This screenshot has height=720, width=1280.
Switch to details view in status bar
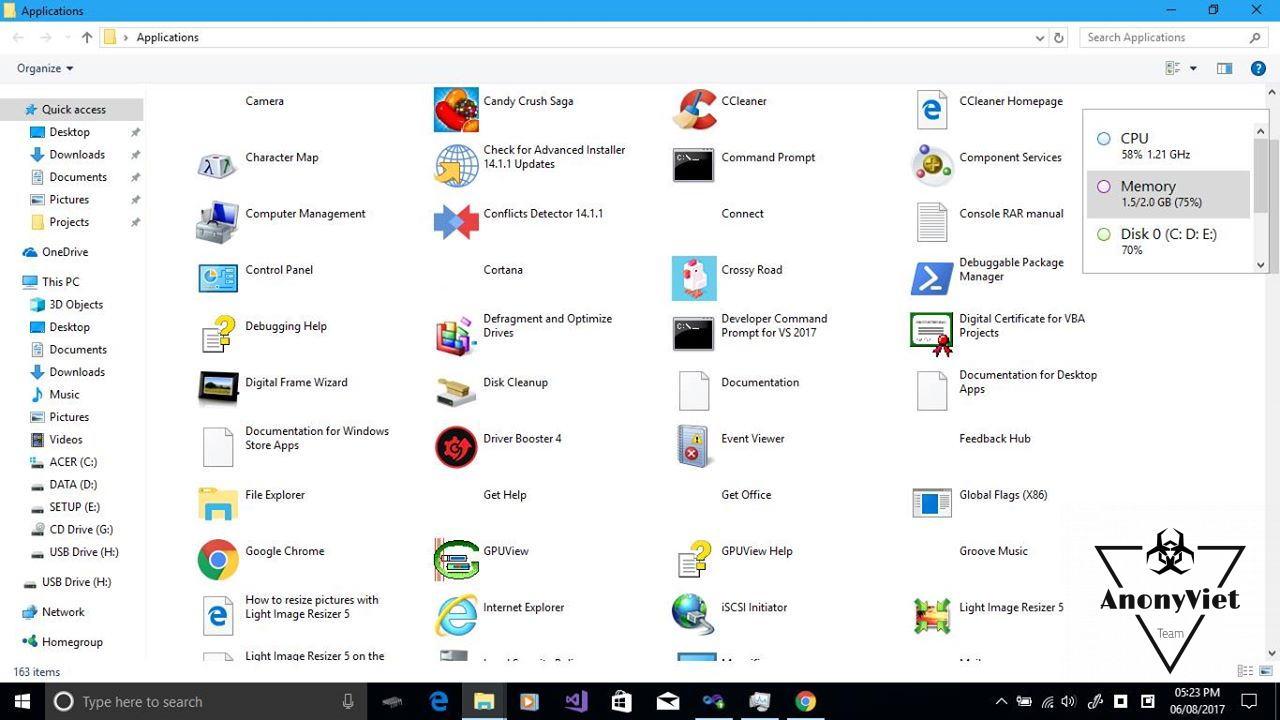[1245, 671]
